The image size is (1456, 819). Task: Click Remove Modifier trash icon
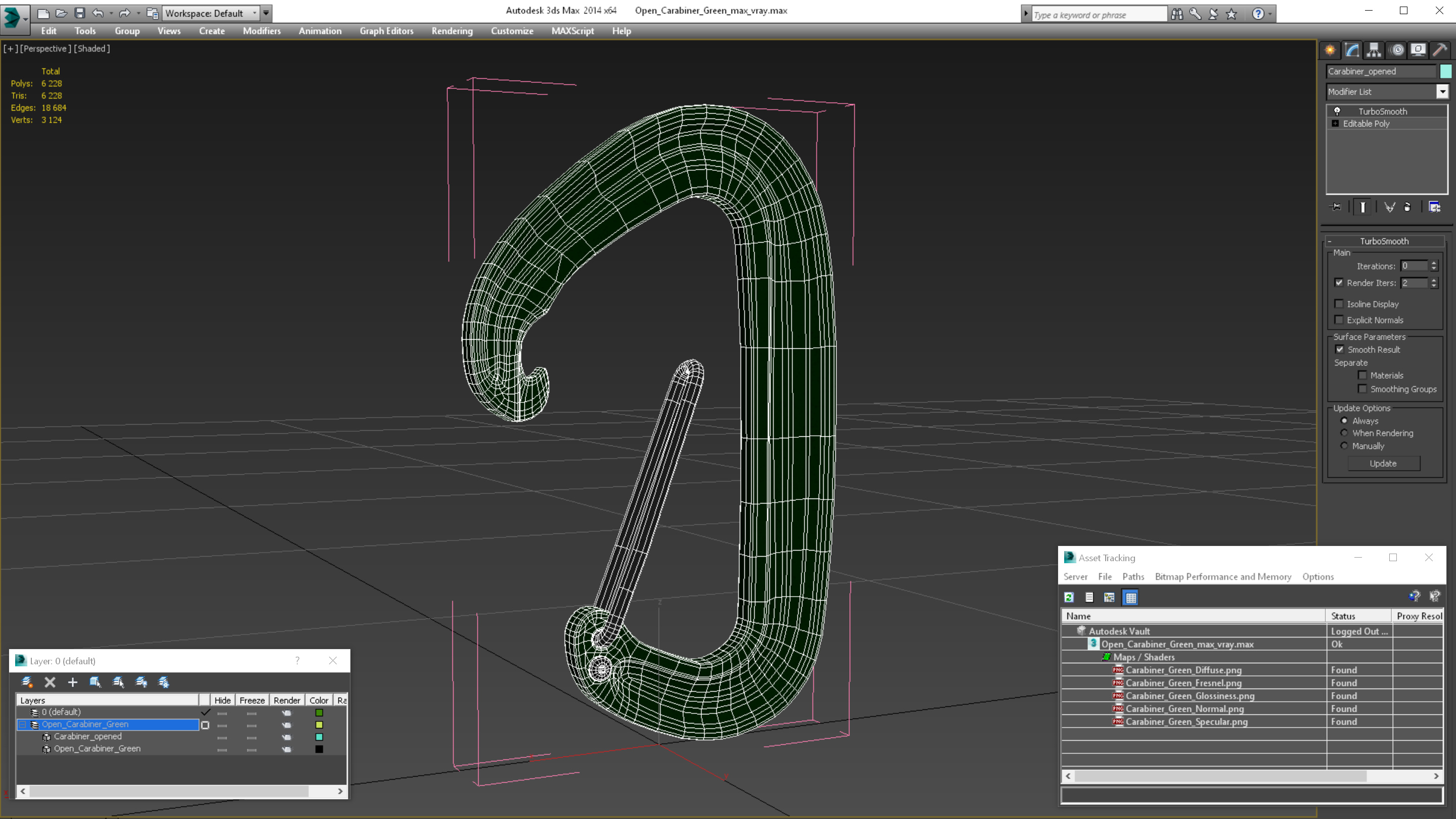coord(1407,207)
